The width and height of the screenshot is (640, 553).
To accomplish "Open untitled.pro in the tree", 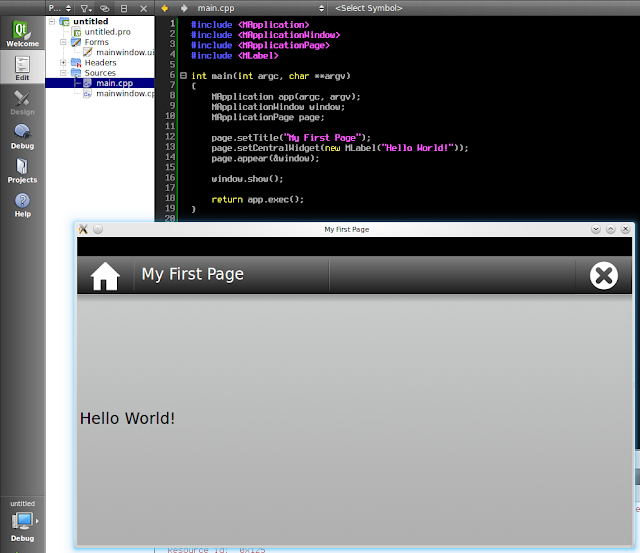I will click(x=107, y=32).
